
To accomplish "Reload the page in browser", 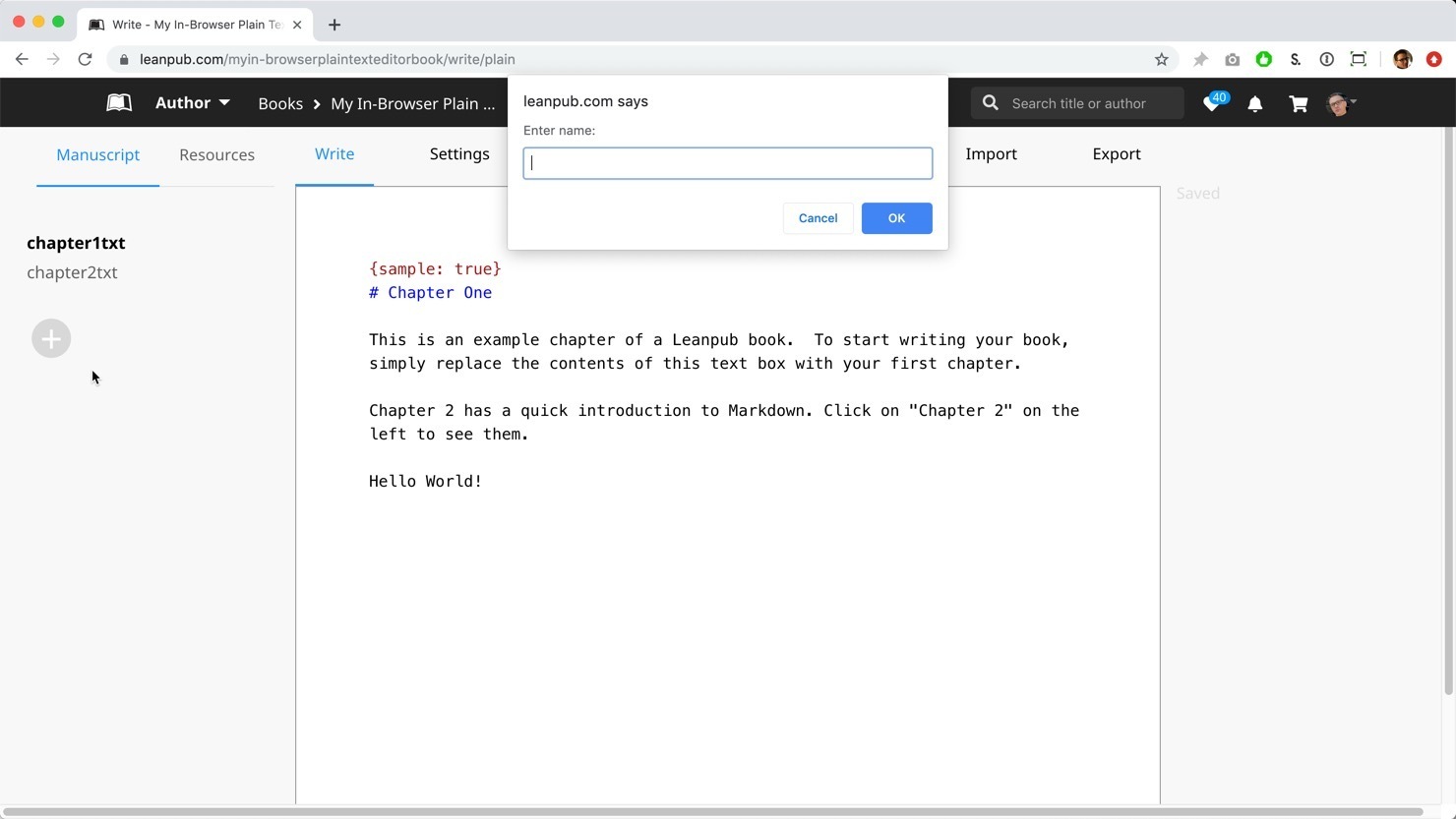I will tap(86, 60).
